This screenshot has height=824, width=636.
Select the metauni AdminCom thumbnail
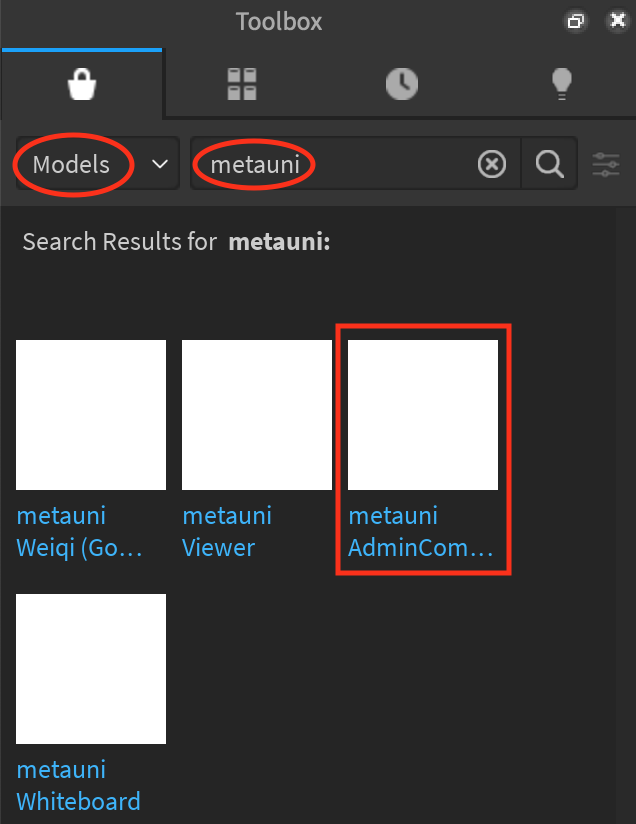(423, 415)
